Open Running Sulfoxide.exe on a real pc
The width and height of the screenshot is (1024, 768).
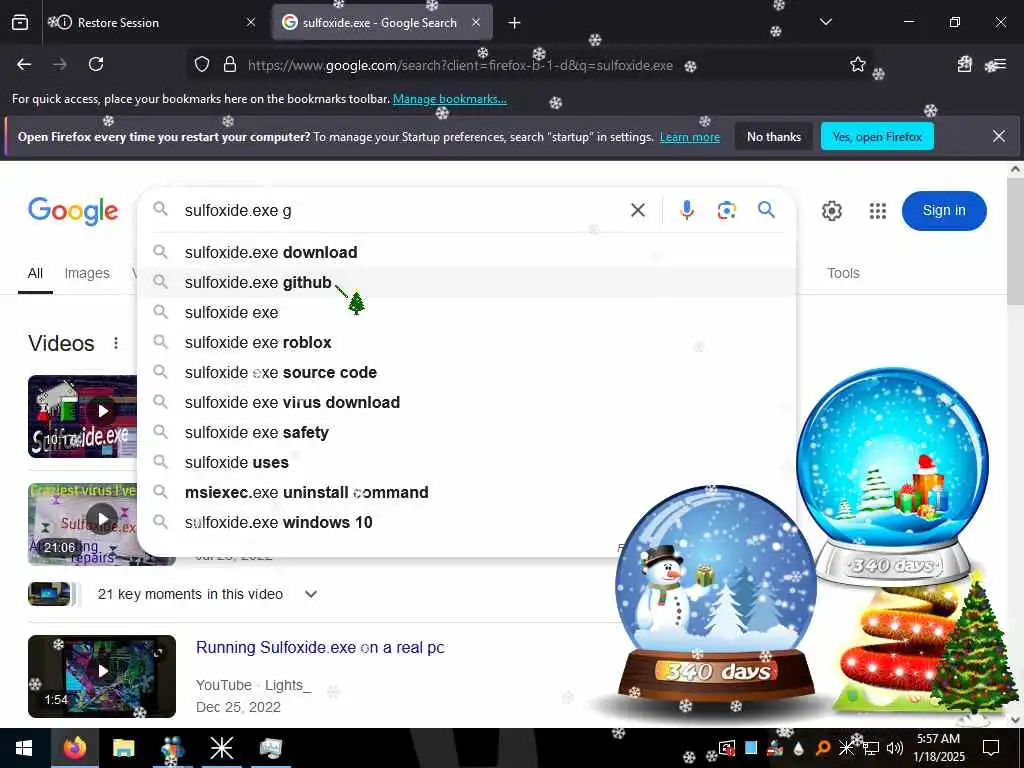pyautogui.click(x=320, y=647)
